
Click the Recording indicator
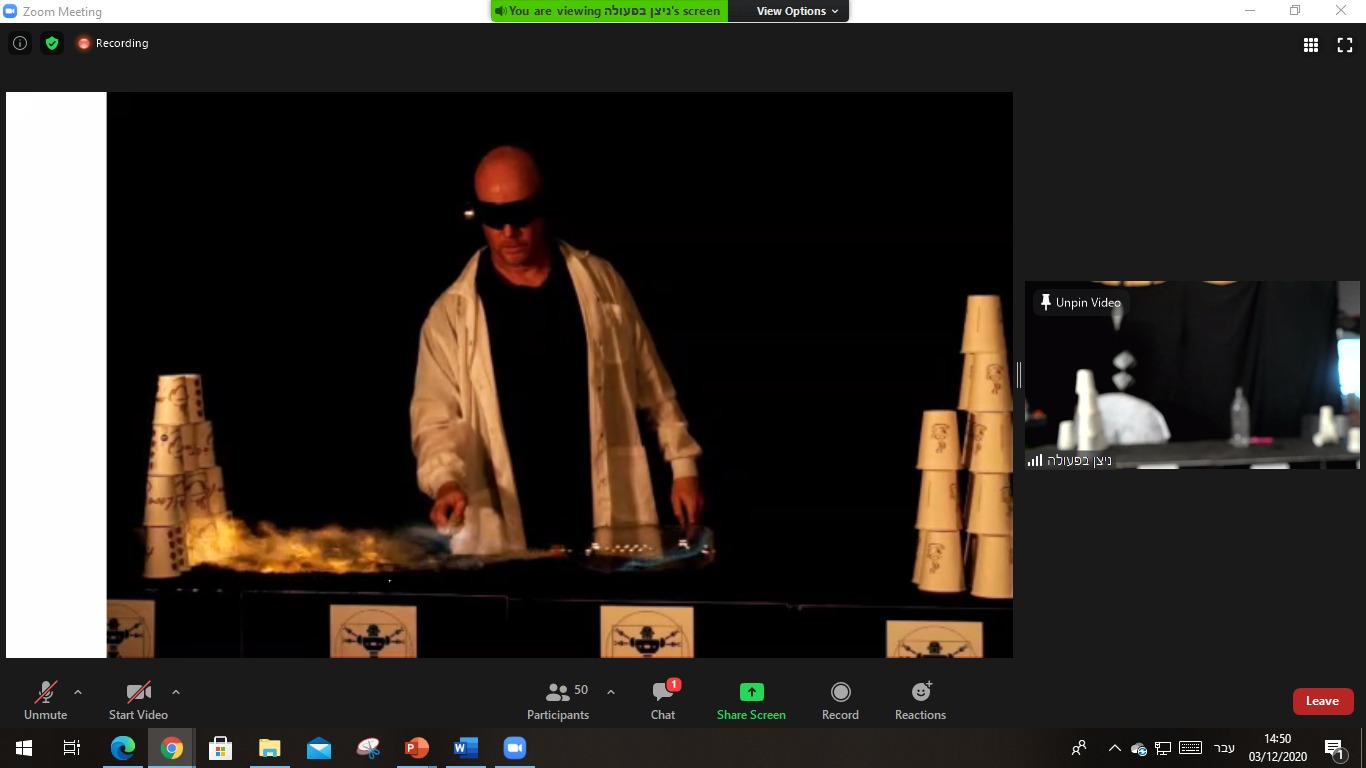(113, 43)
